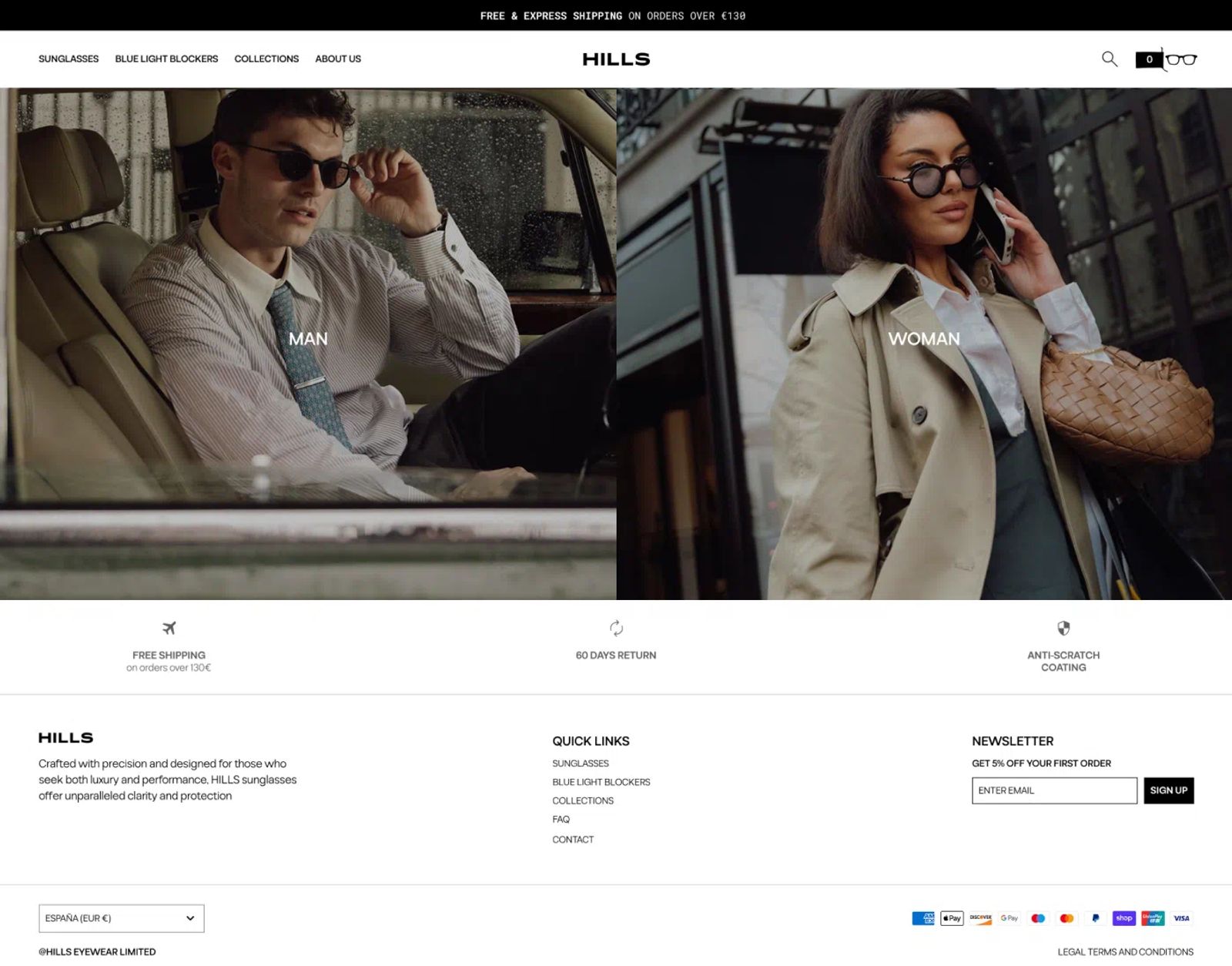Focus the Enter Email newsletter field

[x=1054, y=790]
